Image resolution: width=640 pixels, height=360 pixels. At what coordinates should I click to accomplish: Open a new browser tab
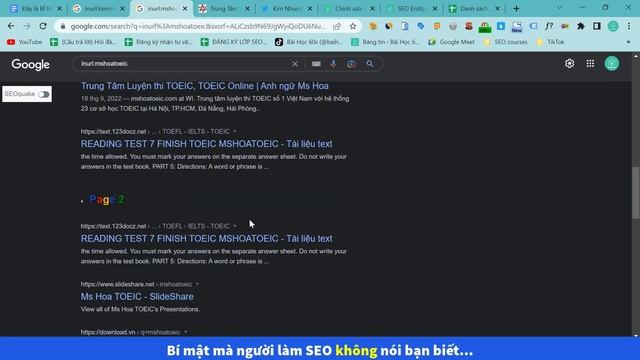(516, 9)
